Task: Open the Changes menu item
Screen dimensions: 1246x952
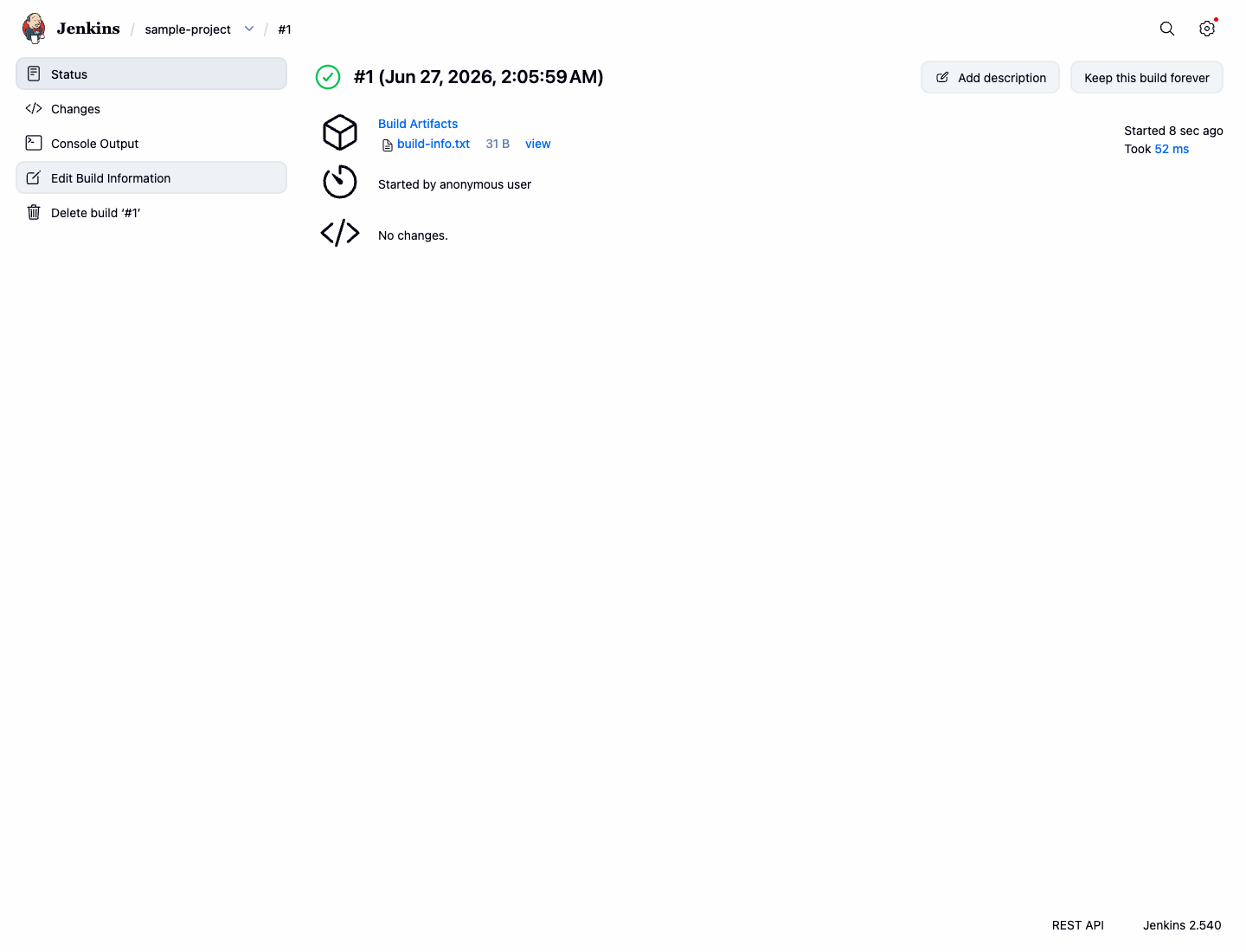Action: coord(151,108)
